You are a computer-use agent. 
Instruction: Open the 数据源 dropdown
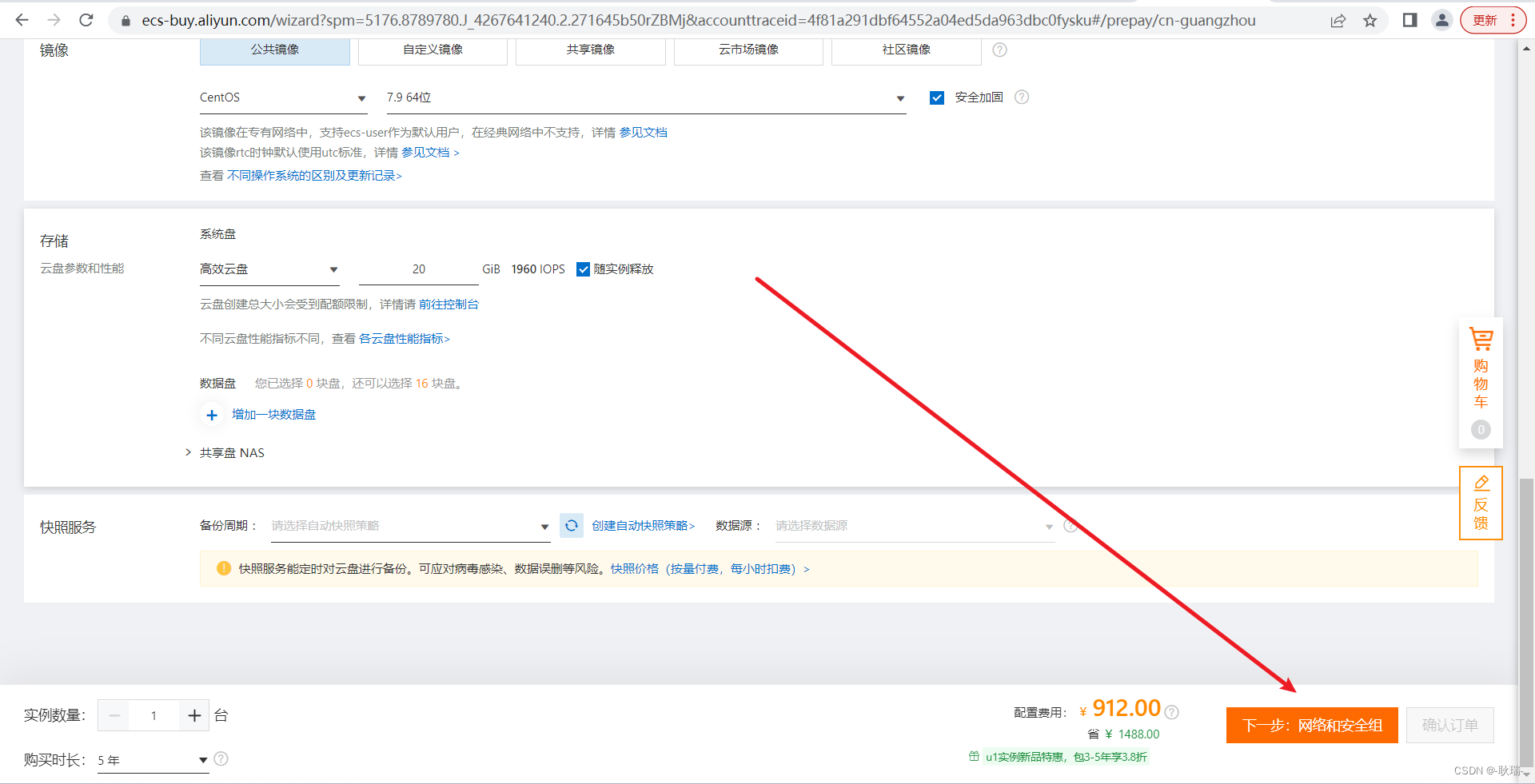click(914, 526)
